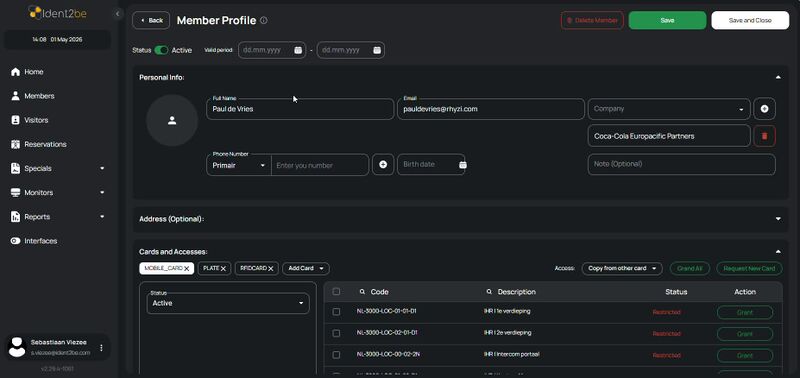The width and height of the screenshot is (800, 378).
Task: Click the phone number input field
Action: coord(320,165)
